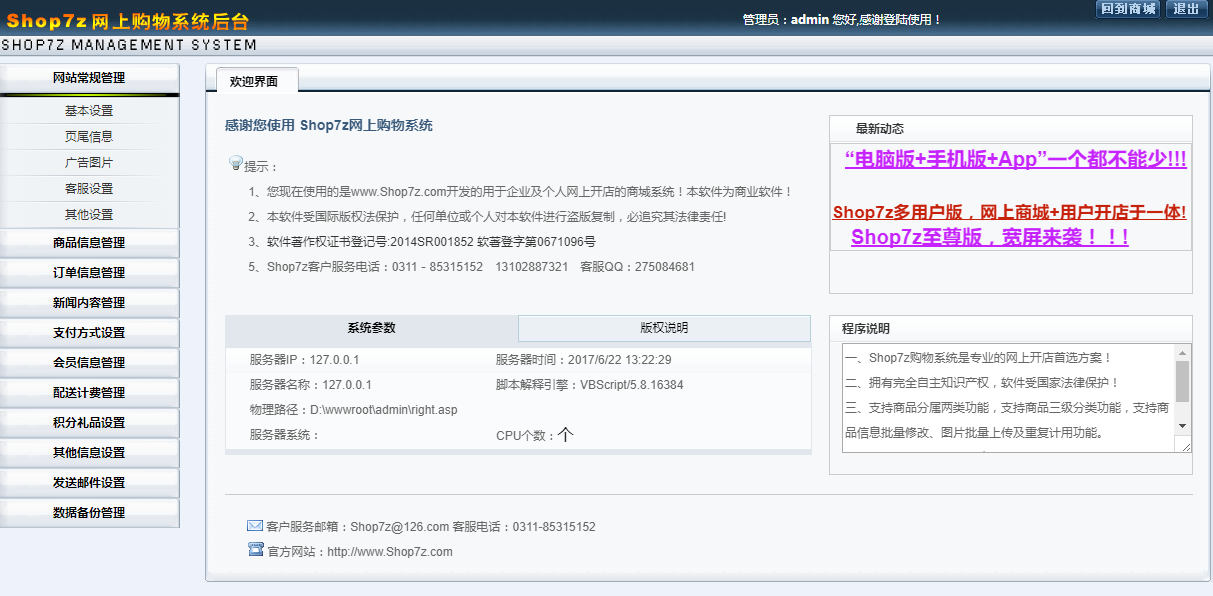Select the 欢迎界面 tab
This screenshot has height=596, width=1213.
(254, 82)
